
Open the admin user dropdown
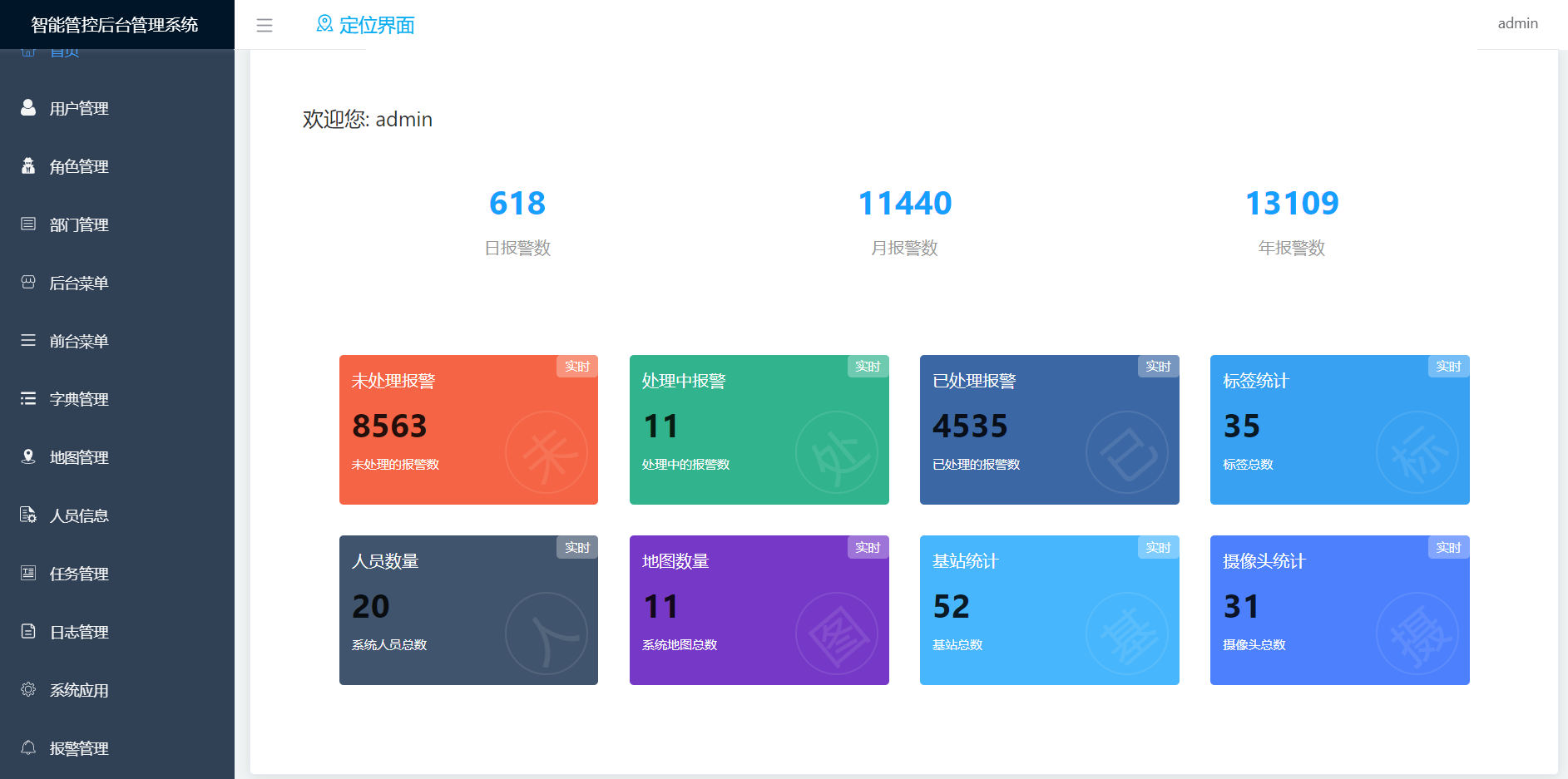pyautogui.click(x=1516, y=24)
